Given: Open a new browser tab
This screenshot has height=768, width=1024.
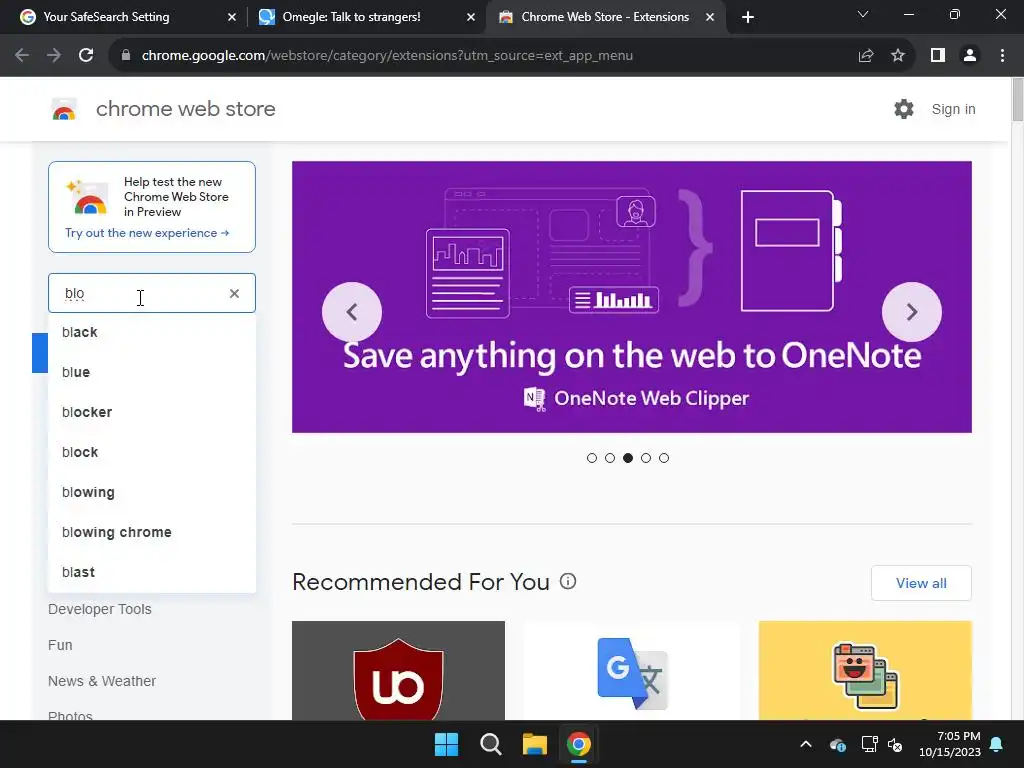Looking at the screenshot, I should pos(748,17).
